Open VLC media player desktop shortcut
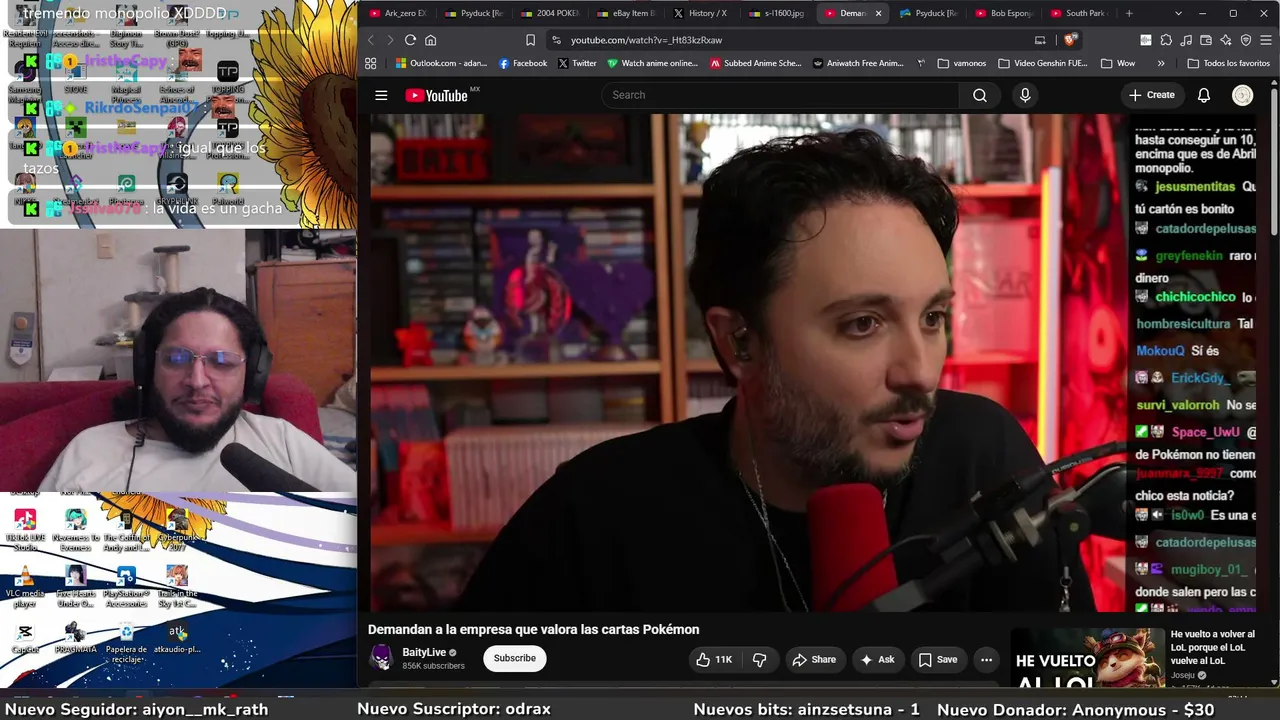 tap(25, 584)
